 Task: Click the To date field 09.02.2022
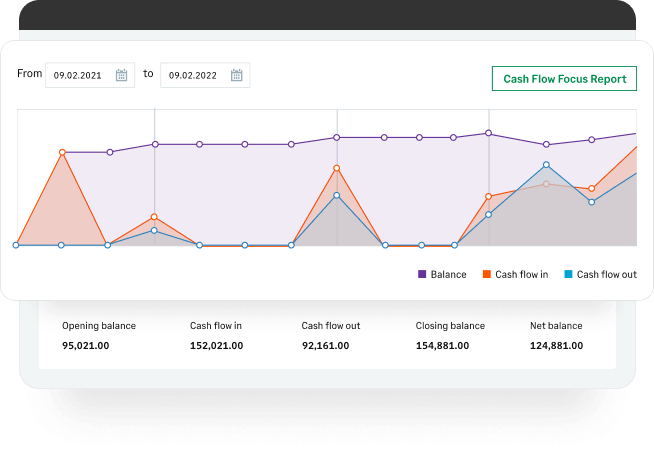pyautogui.click(x=205, y=75)
